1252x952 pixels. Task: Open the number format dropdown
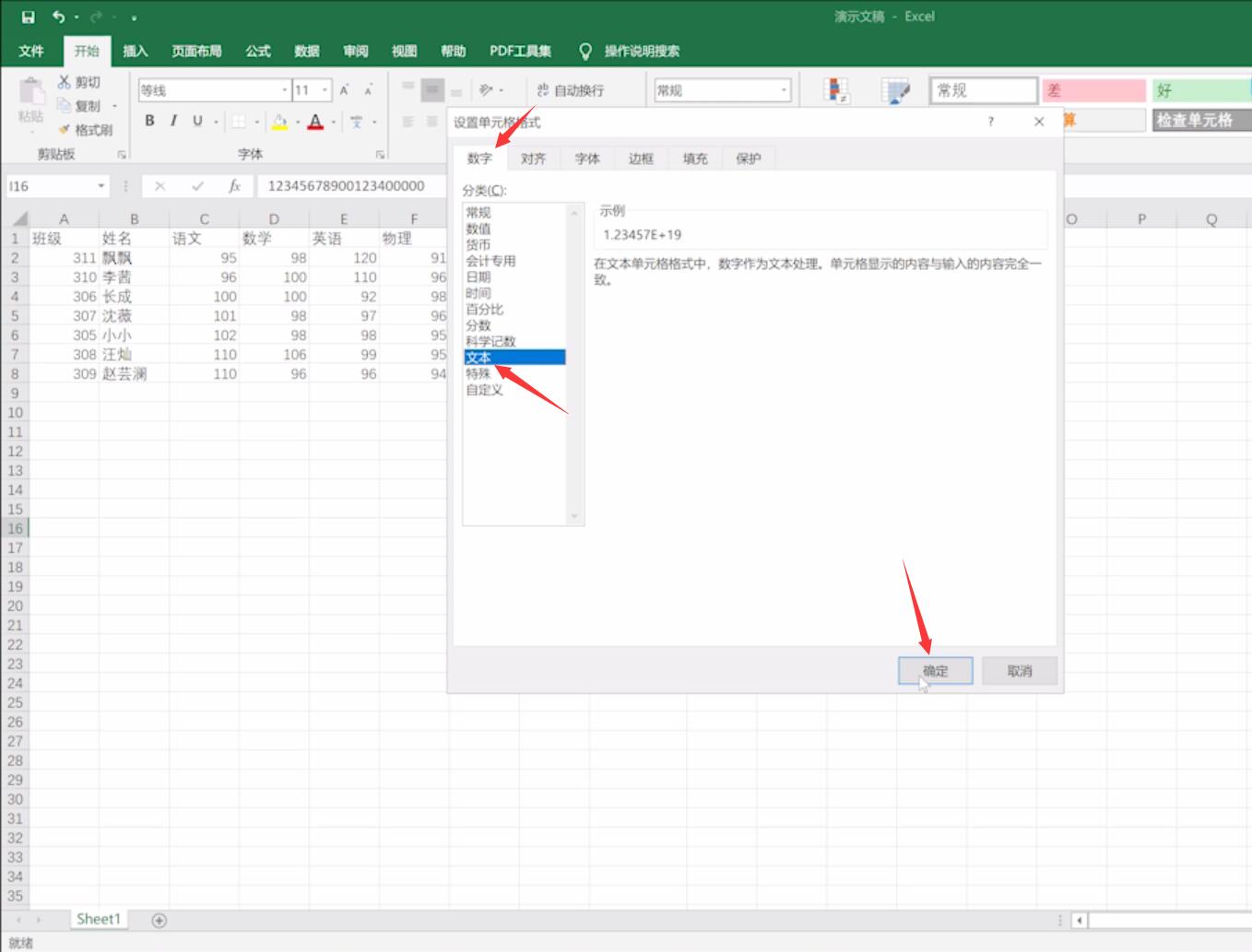coord(784,89)
